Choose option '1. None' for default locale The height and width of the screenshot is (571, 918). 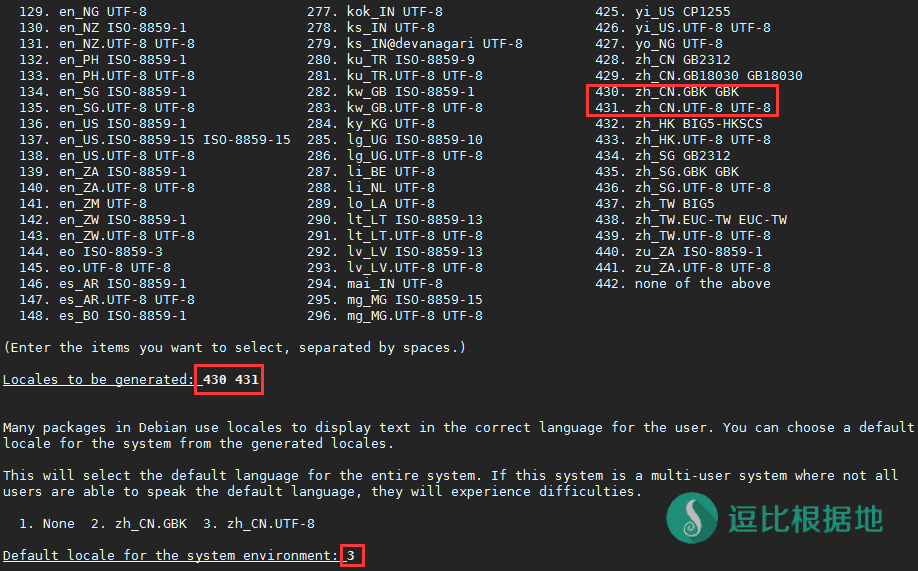click(47, 524)
